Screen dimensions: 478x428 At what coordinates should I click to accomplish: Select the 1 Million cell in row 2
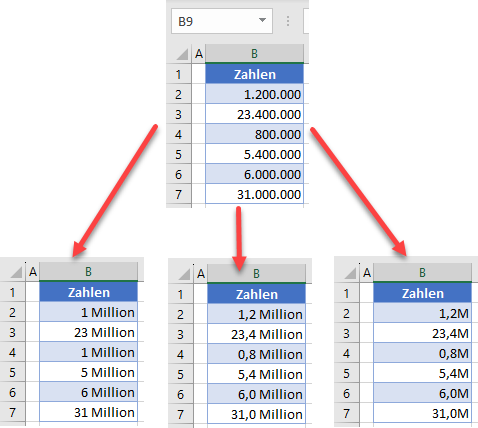(88, 312)
